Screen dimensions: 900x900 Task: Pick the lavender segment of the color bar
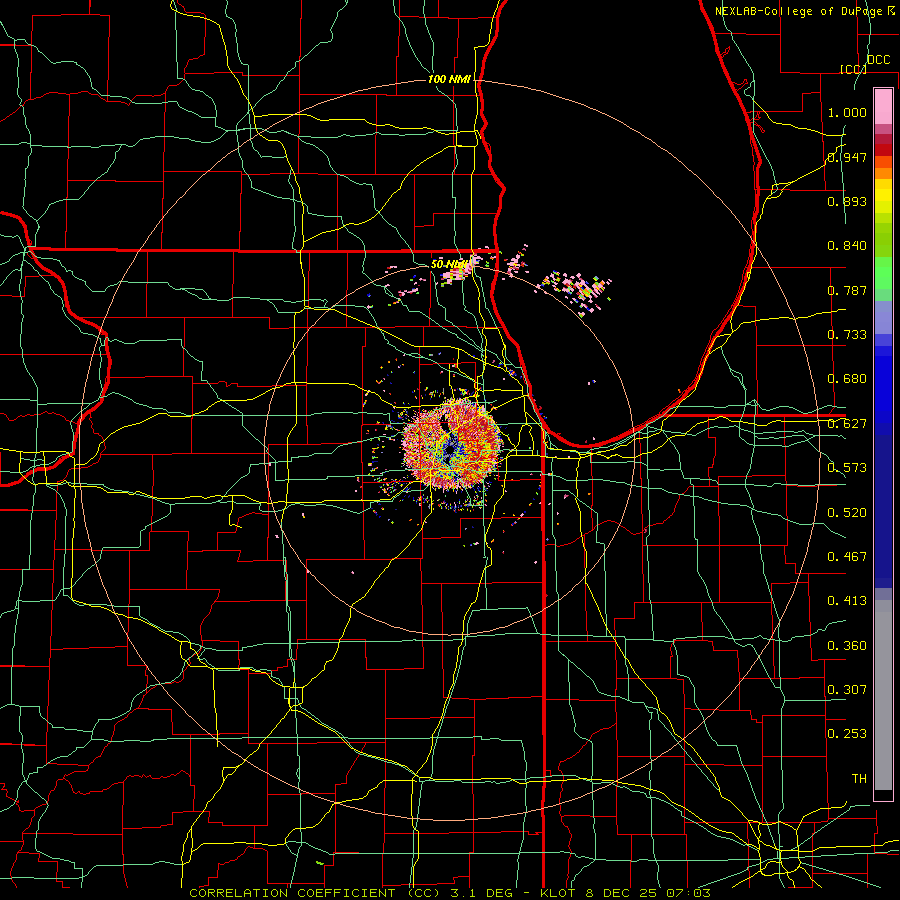(883, 317)
